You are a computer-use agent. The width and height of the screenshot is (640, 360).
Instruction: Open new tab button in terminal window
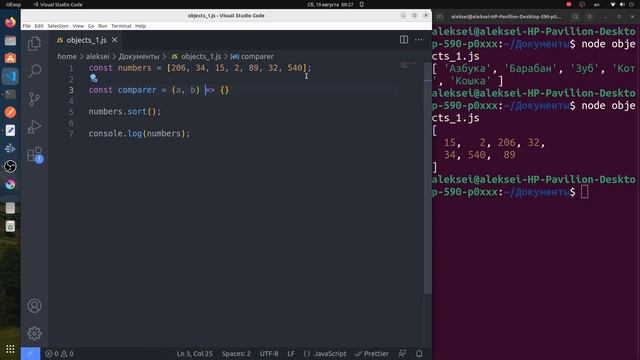(440, 17)
